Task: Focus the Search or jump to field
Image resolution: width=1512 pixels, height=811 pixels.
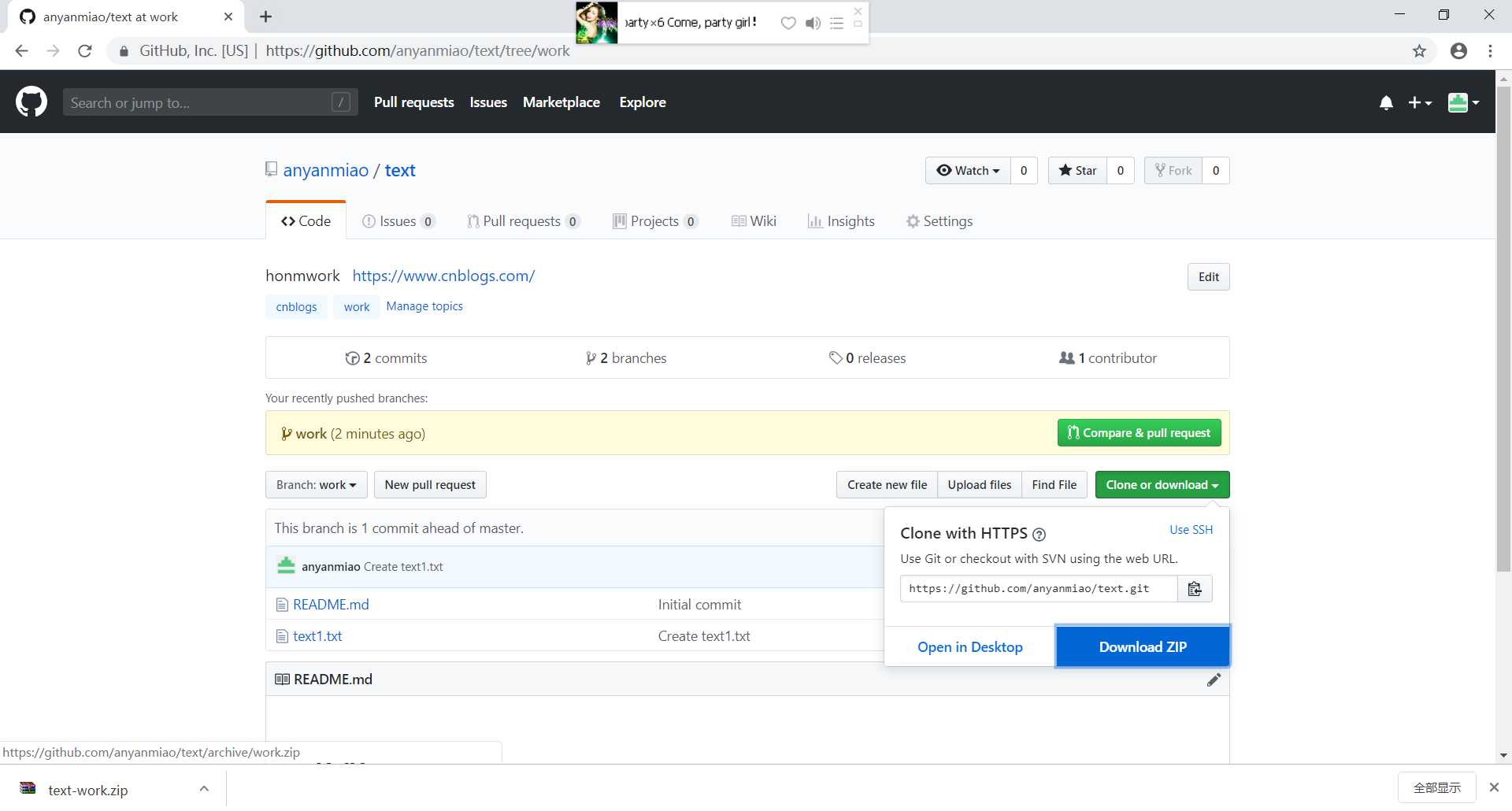Action: 210,102
